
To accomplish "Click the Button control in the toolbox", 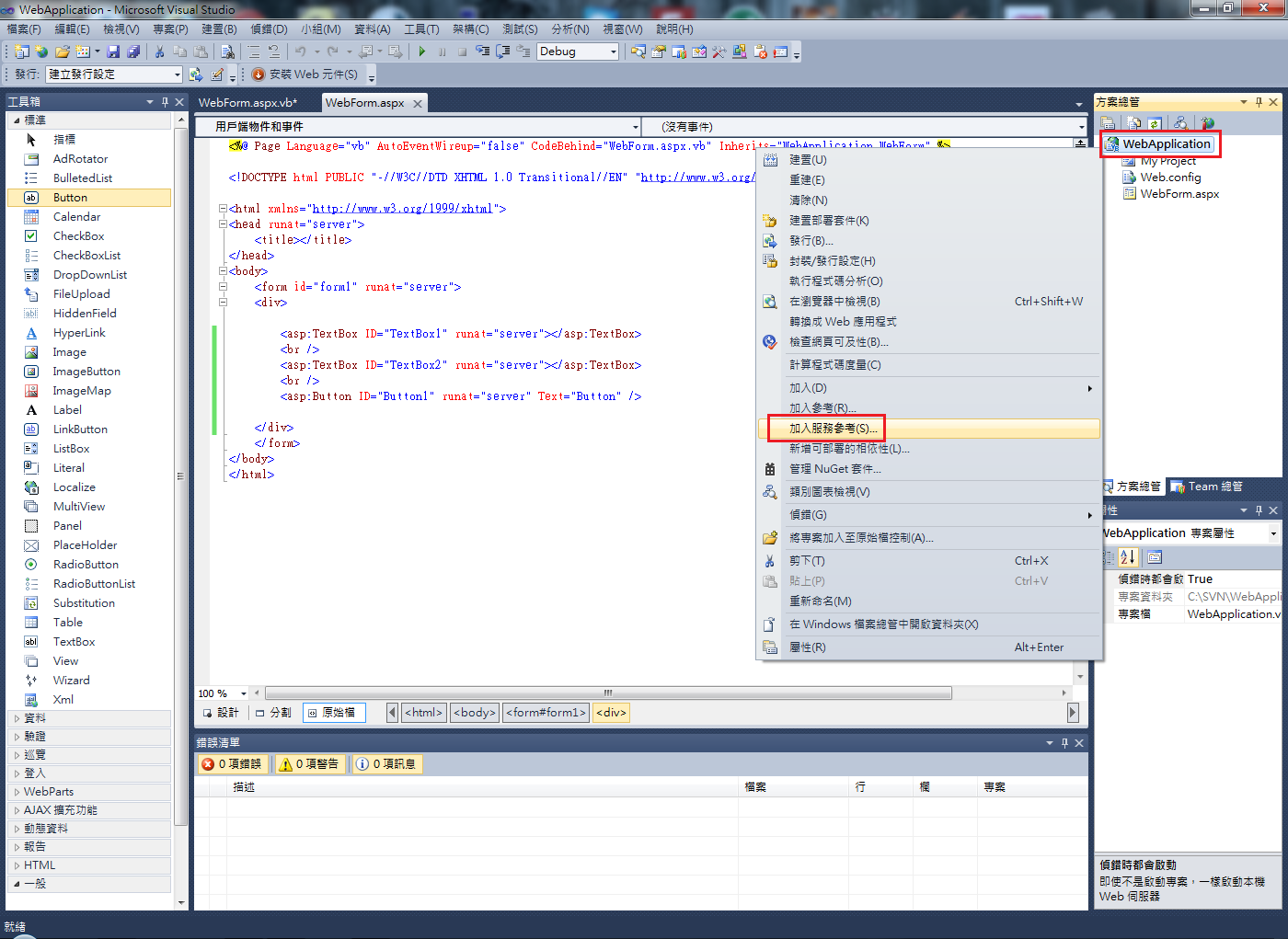I will click(x=89, y=198).
